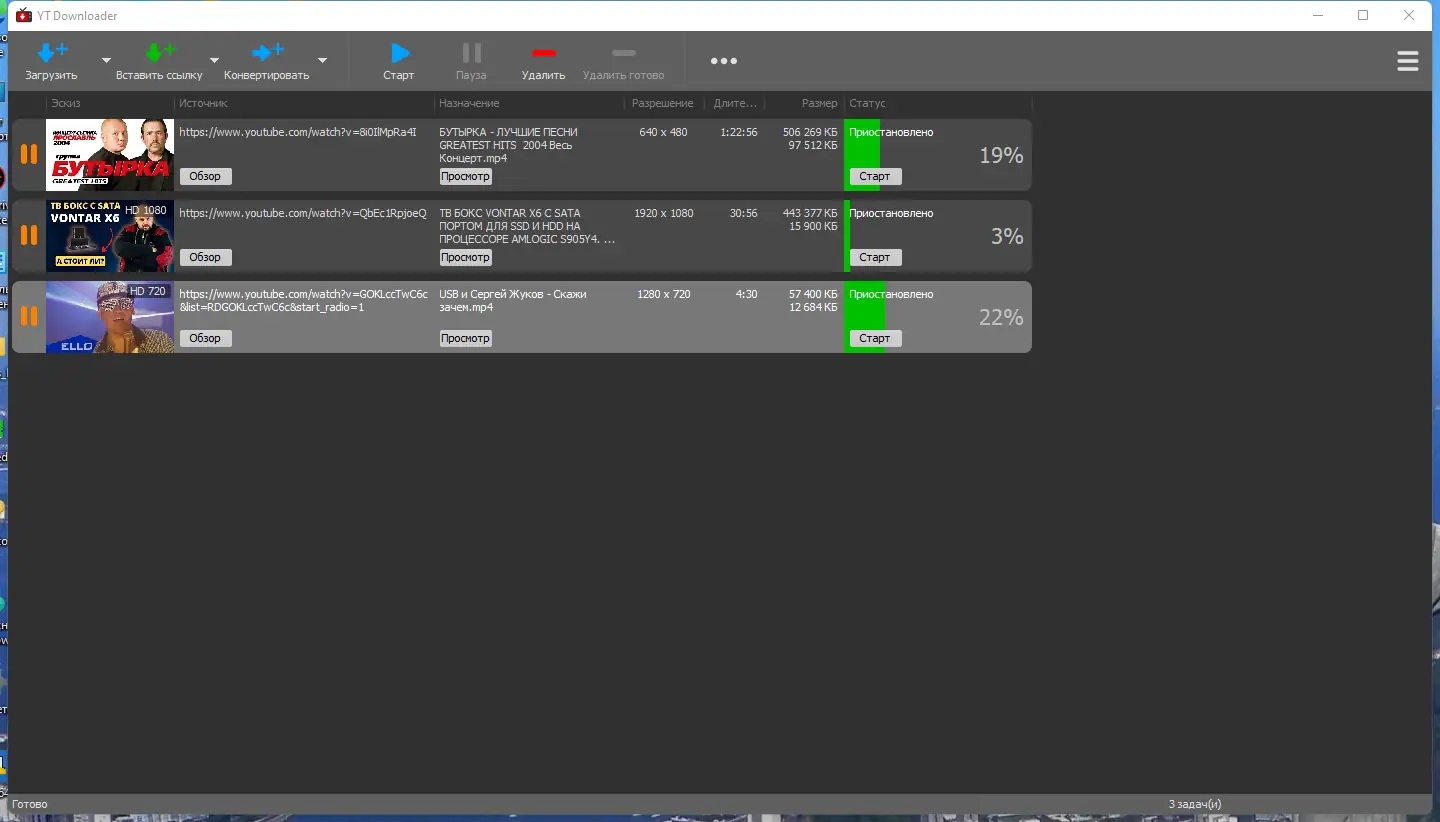Click the 1920 x 1080 resolution cell
1440x822 pixels.
664,213
